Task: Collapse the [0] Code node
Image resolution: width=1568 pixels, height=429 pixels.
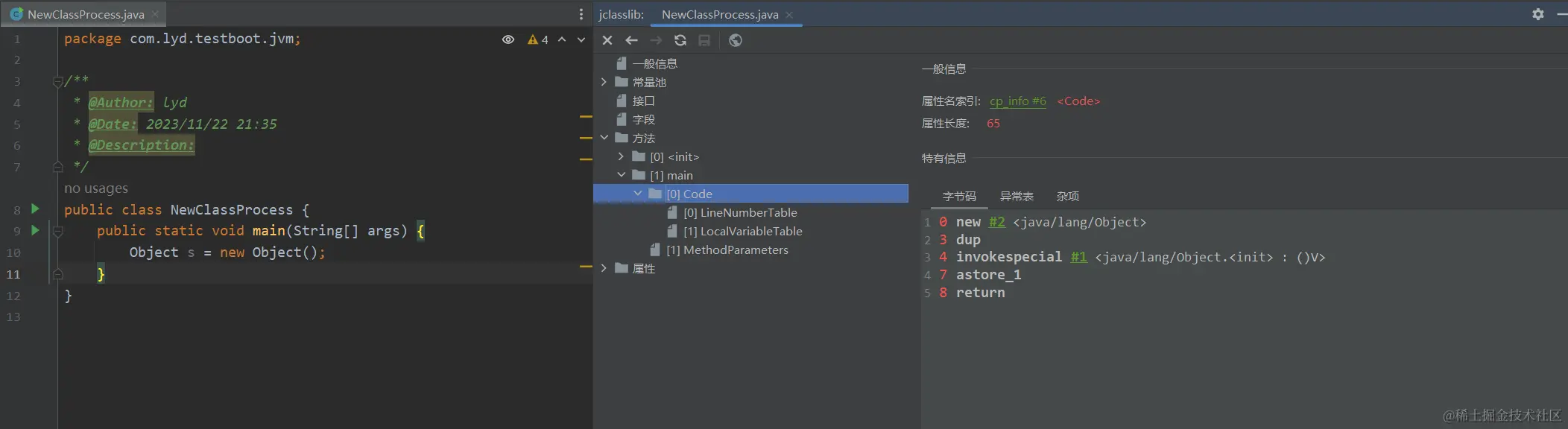Action: [638, 194]
